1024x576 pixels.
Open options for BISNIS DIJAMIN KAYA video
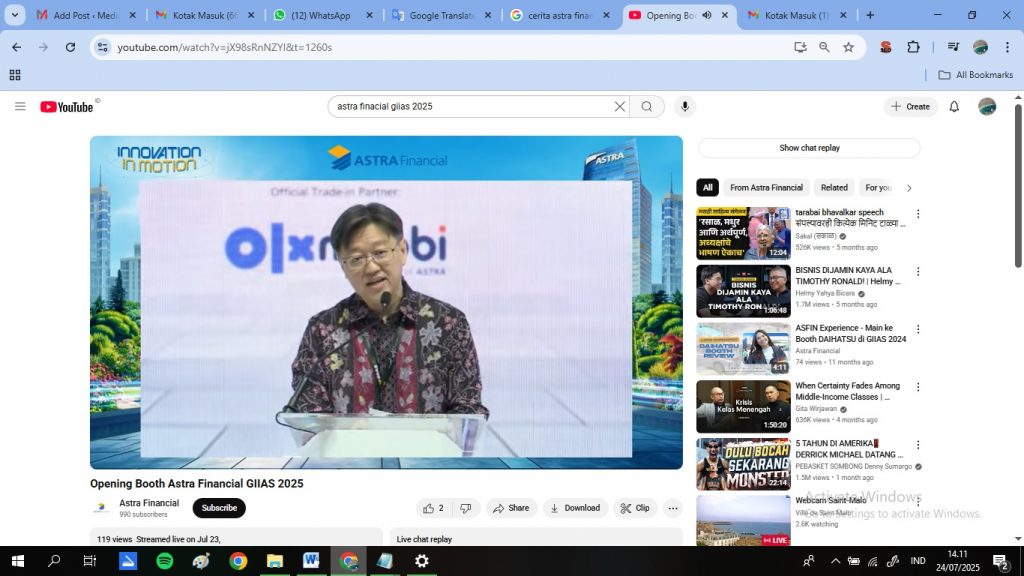918,272
